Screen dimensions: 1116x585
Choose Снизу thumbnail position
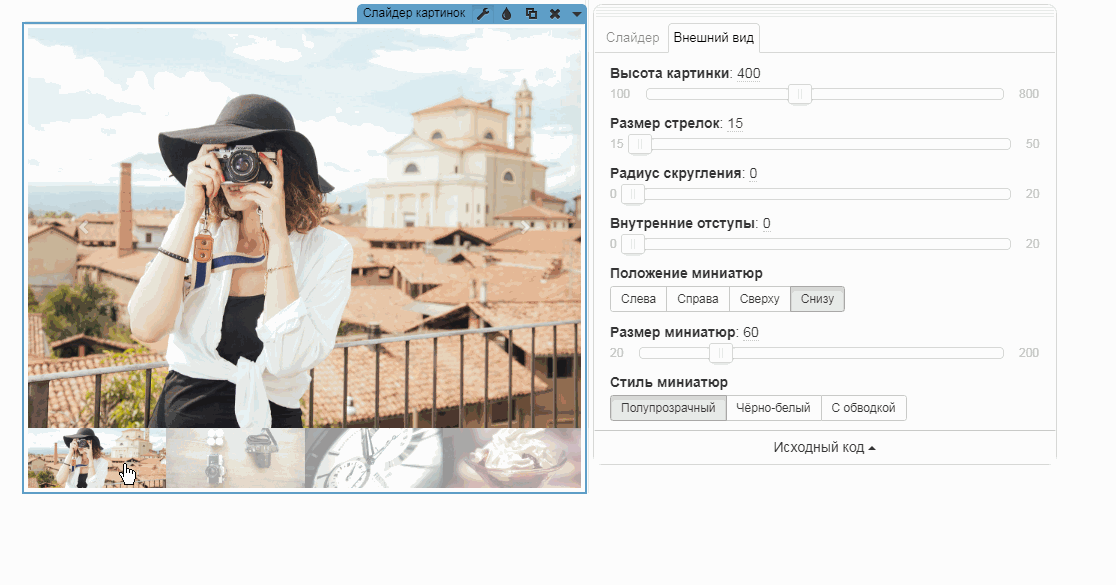coord(817,299)
